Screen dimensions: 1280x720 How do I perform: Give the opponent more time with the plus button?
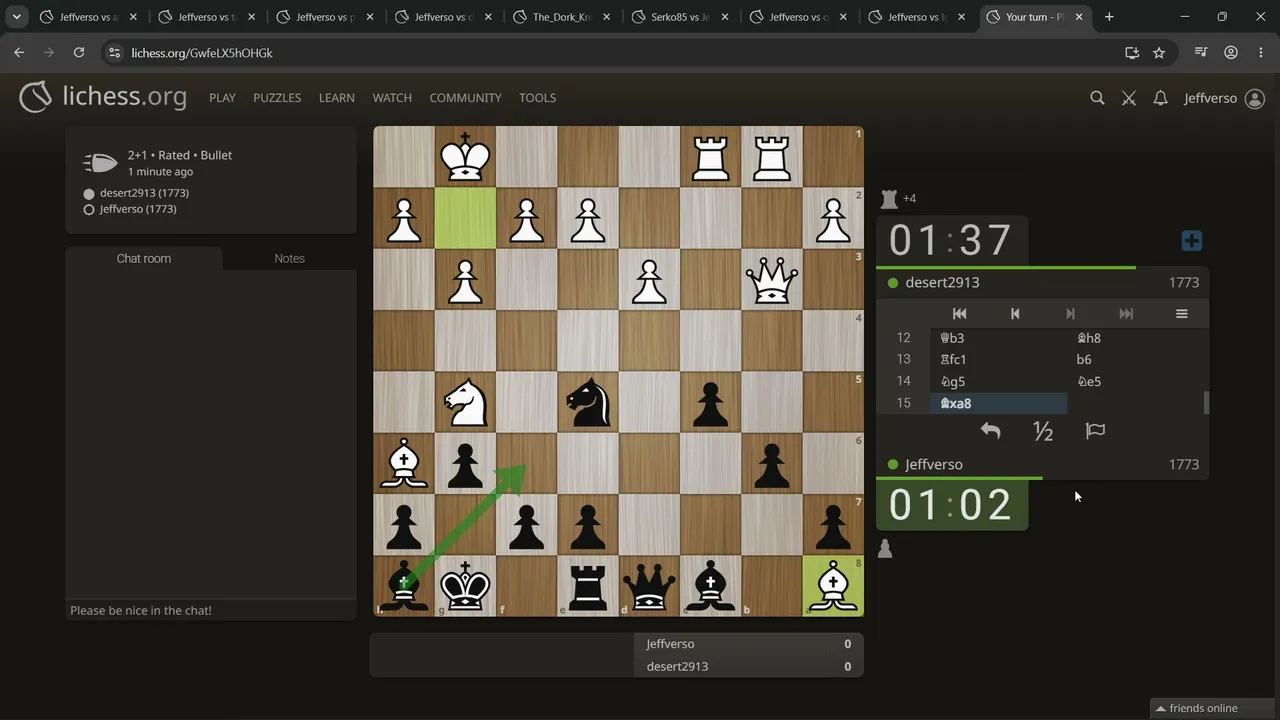(x=1191, y=241)
